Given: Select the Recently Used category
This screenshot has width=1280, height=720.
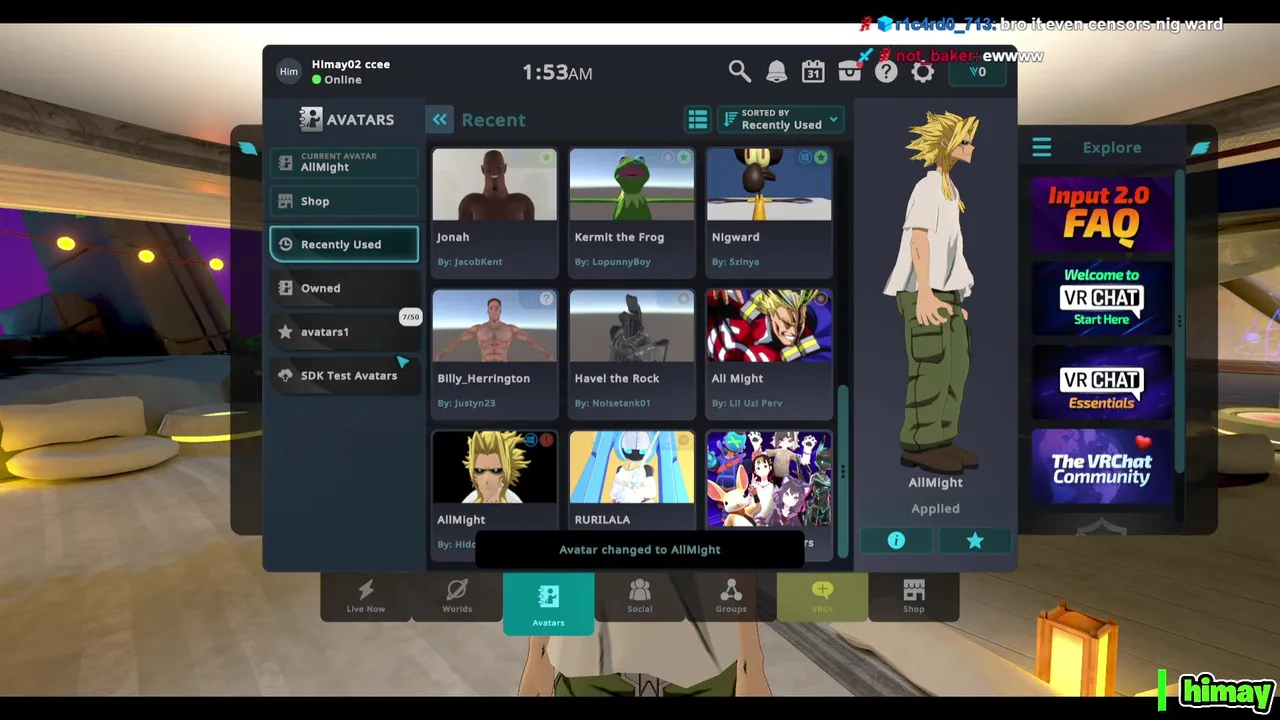Looking at the screenshot, I should coord(344,244).
